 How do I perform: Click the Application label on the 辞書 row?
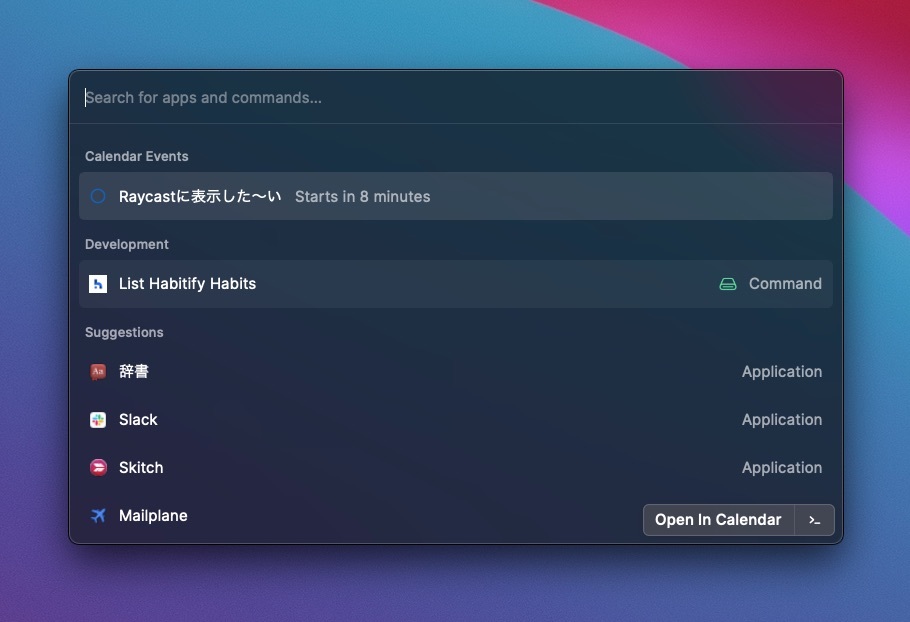pos(782,371)
